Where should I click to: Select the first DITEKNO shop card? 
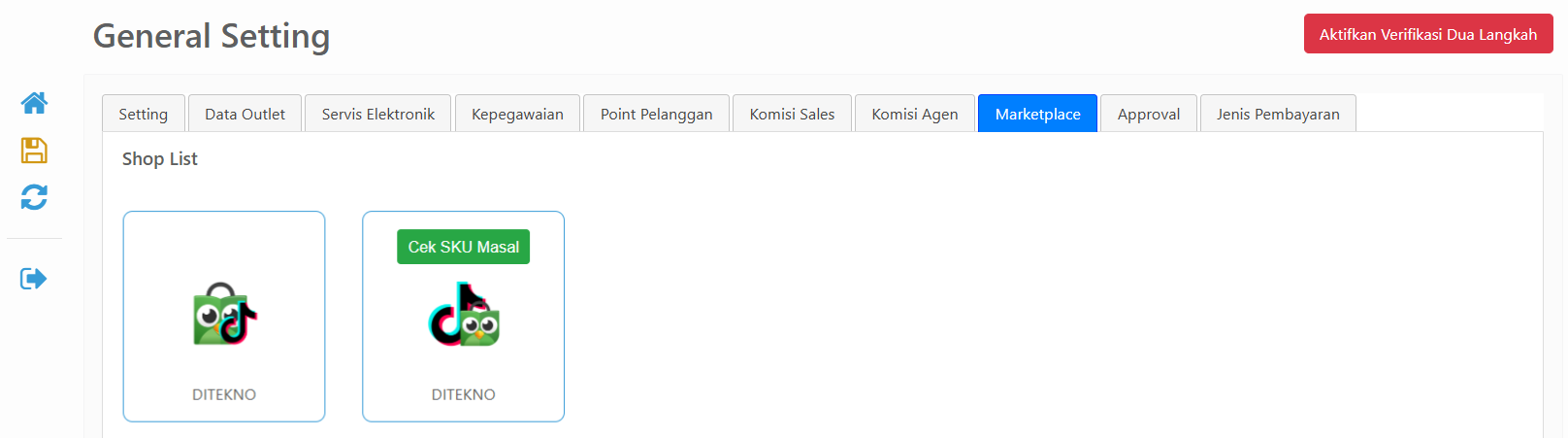coord(224,317)
